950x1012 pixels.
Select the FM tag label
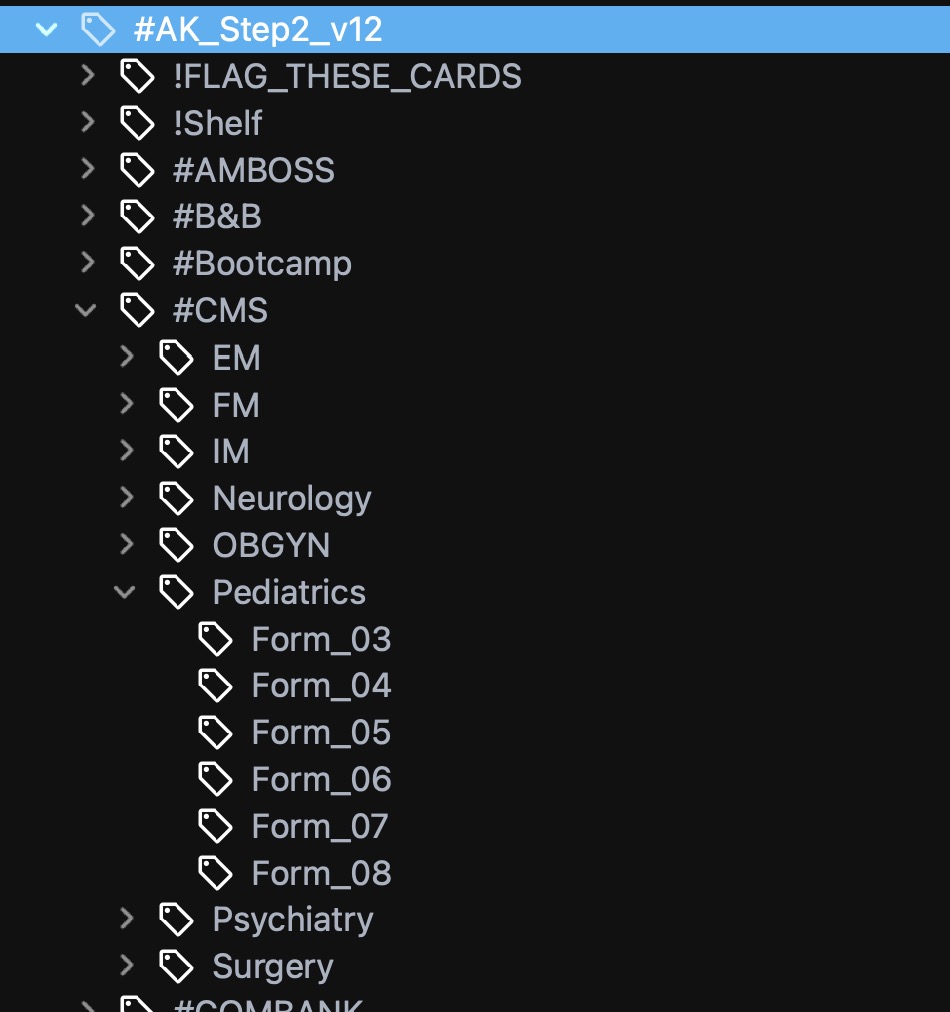click(236, 405)
